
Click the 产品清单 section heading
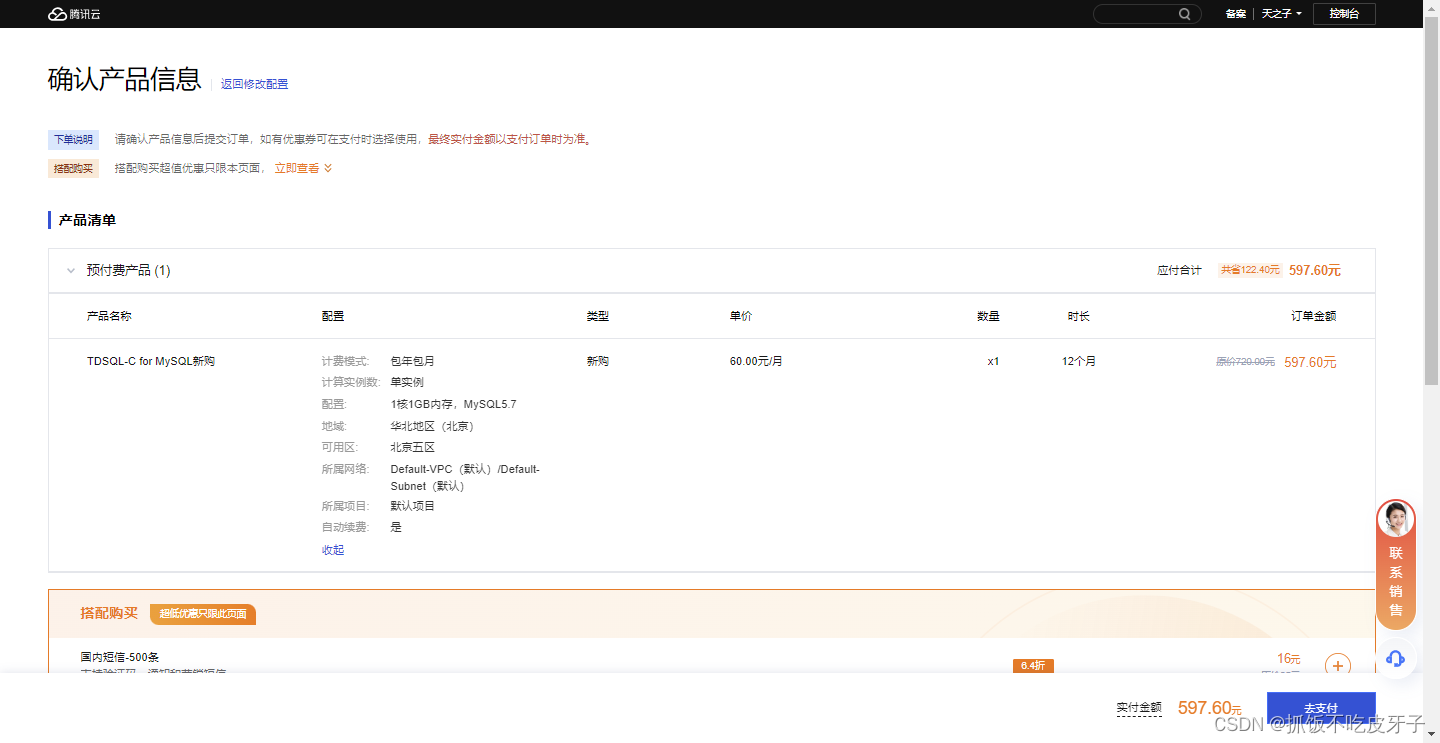[87, 220]
